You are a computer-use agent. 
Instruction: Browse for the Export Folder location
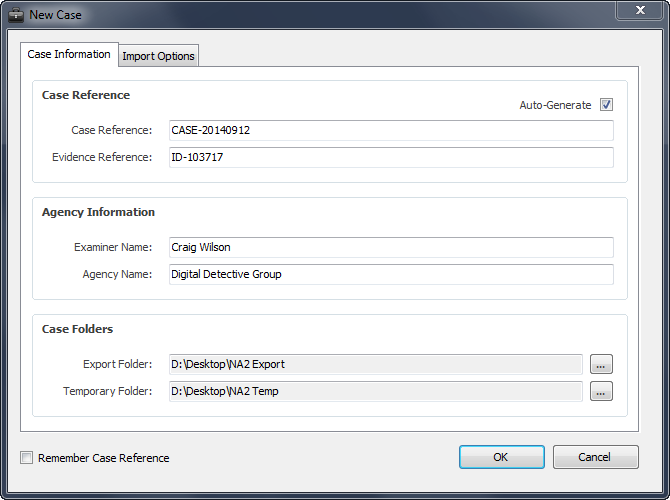tap(600, 364)
